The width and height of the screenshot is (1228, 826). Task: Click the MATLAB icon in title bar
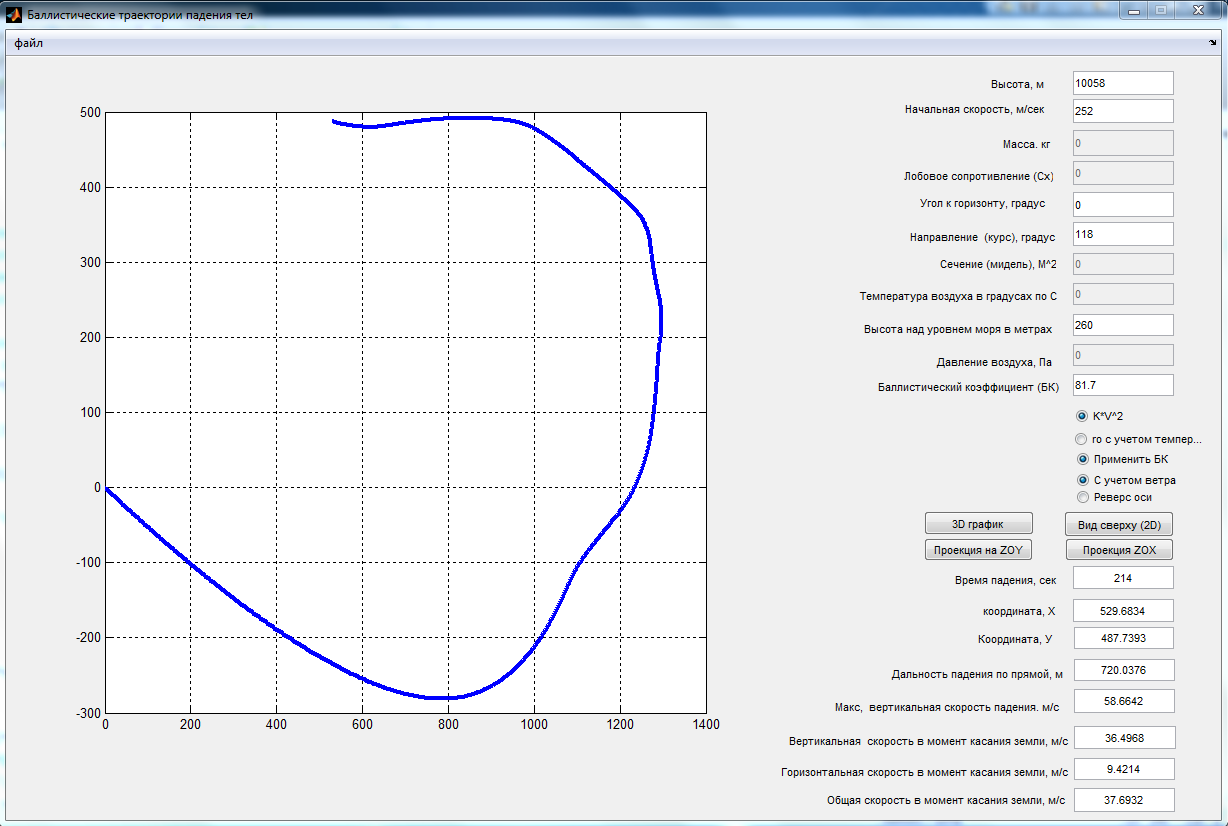[x=14, y=14]
